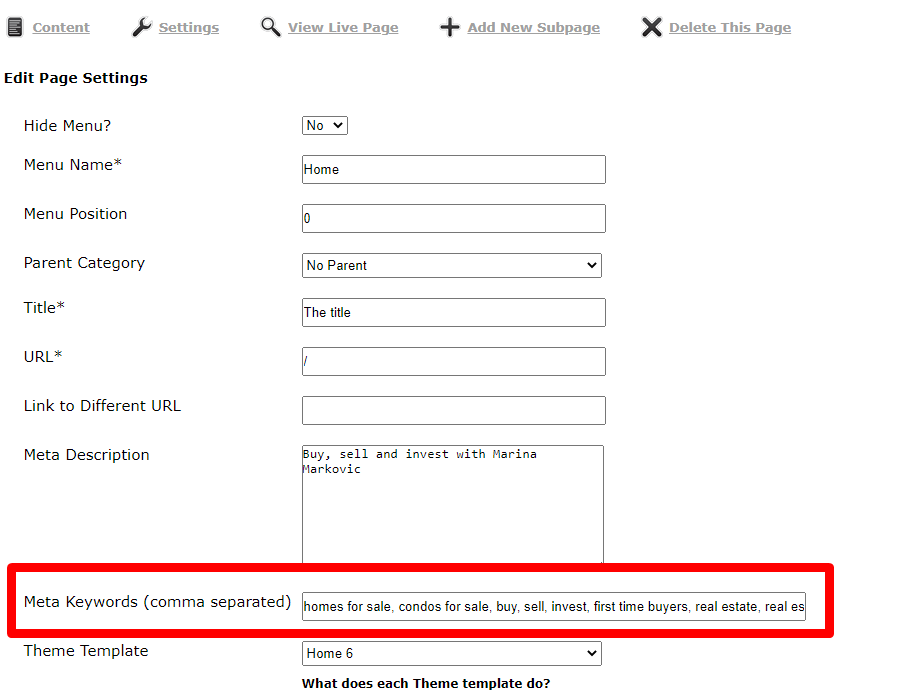The width and height of the screenshot is (898, 699).
Task: Click inside the Meta Keywords field
Action: [554, 606]
